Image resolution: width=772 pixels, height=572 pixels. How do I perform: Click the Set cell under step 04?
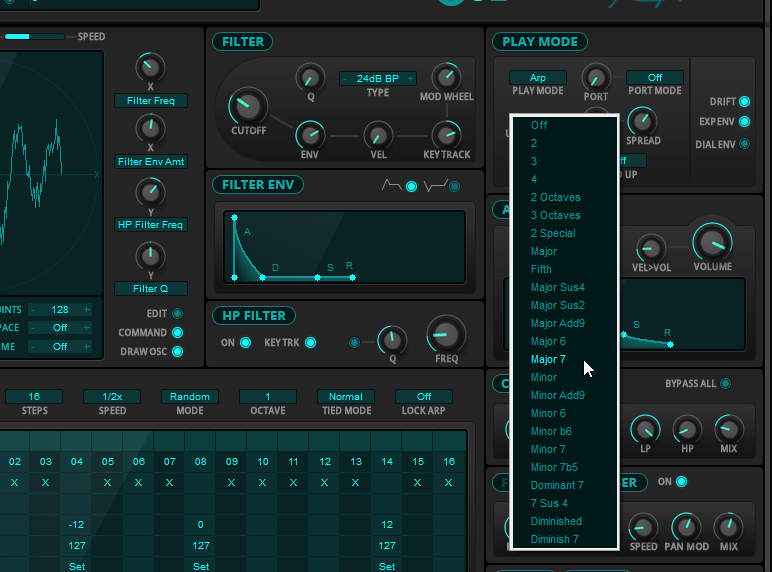[x=77, y=566]
